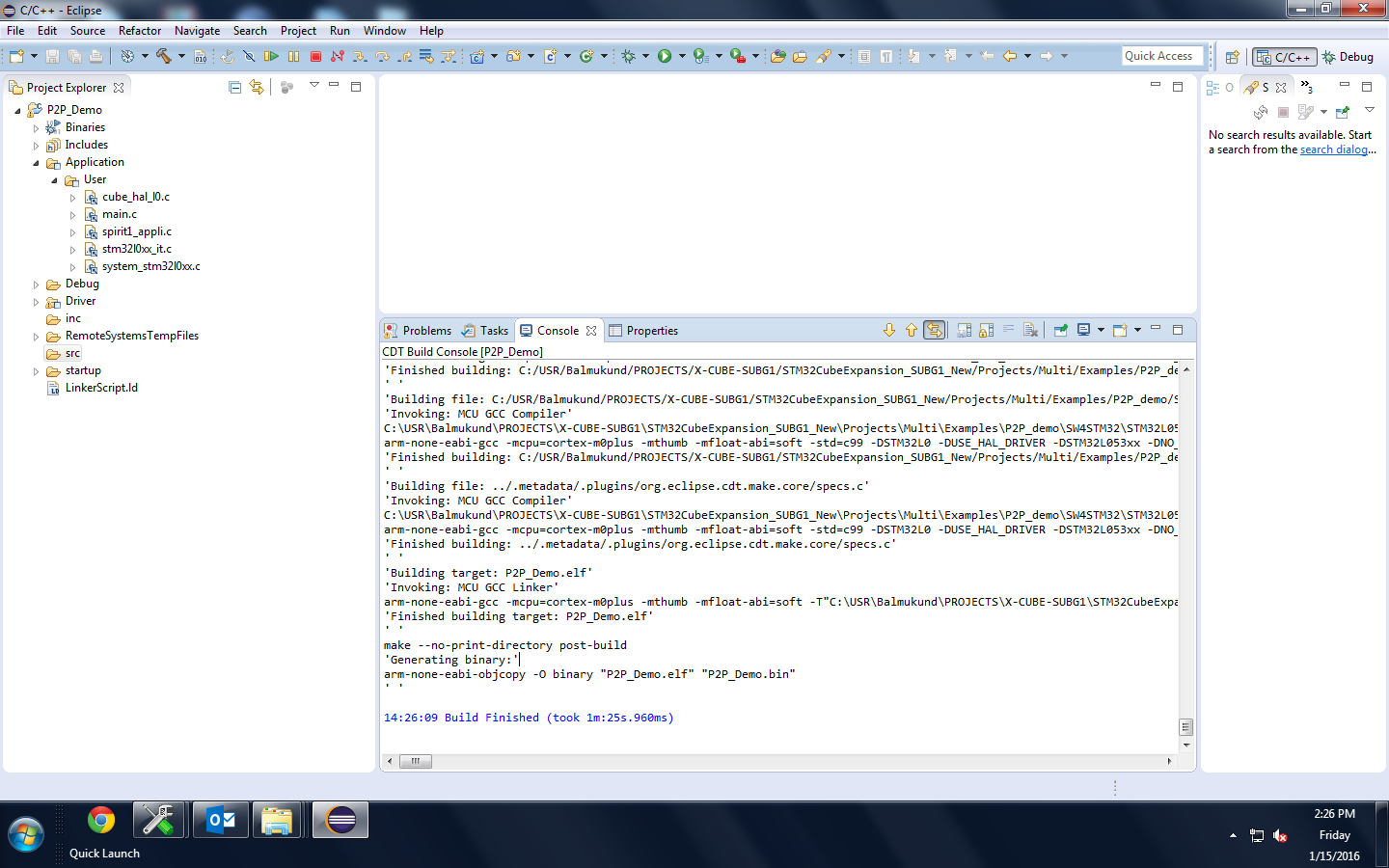Click the Quick Access input field
The height and width of the screenshot is (868, 1389).
[1162, 56]
